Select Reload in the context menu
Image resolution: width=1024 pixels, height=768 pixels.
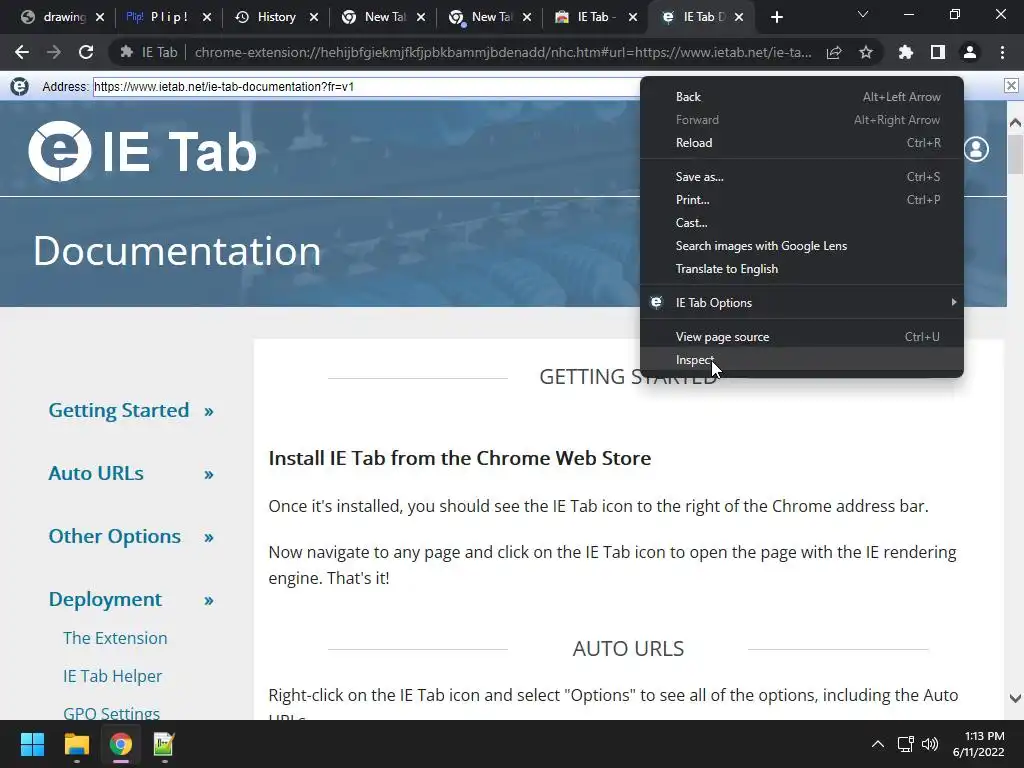coord(801,142)
